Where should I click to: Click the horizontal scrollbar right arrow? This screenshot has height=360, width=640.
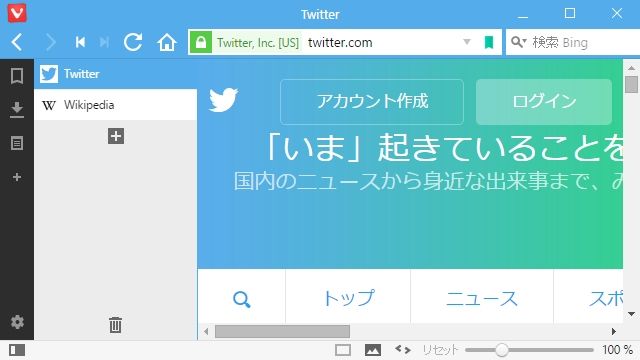tap(613, 331)
